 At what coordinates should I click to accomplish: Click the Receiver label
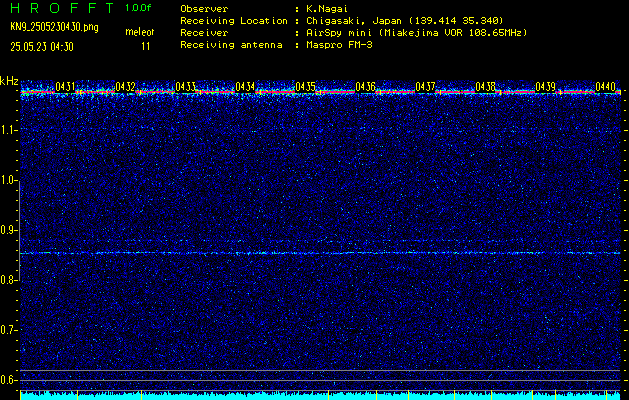coord(204,33)
